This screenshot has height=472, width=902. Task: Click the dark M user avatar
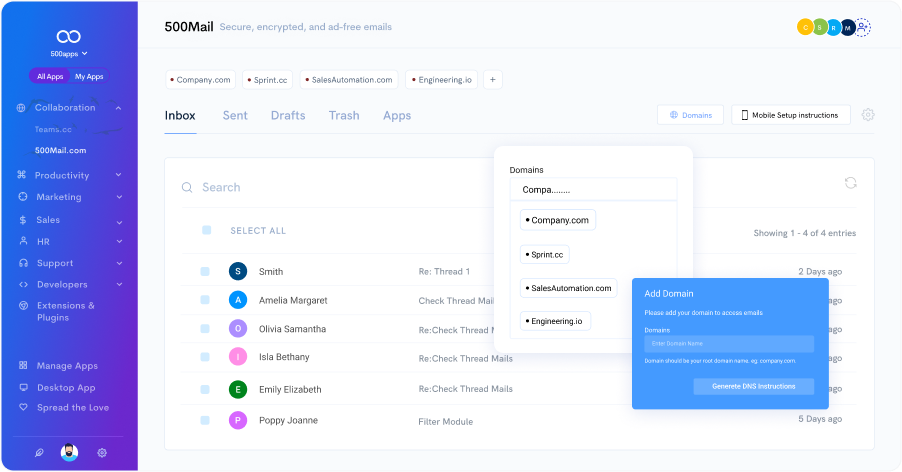(847, 27)
